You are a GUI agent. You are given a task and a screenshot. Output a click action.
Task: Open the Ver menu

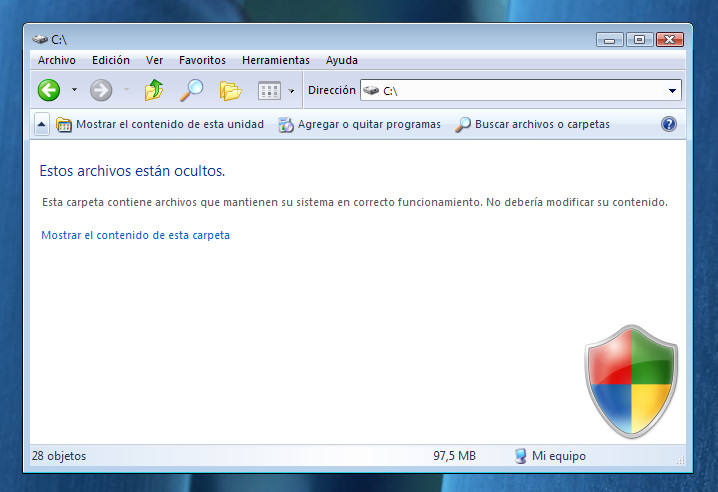point(154,60)
